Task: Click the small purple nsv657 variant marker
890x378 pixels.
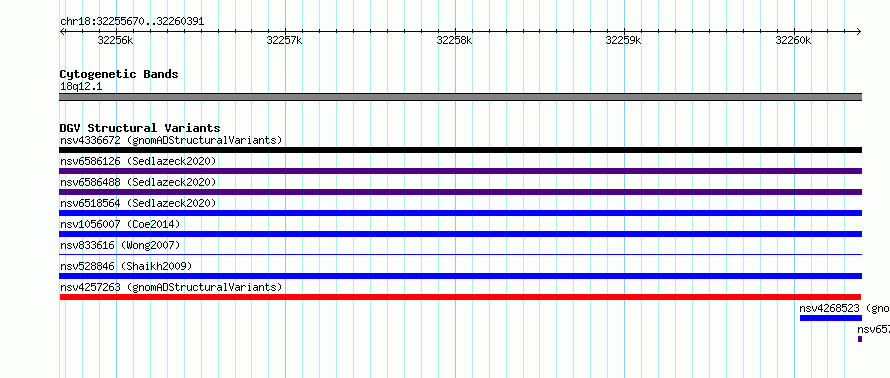Action: pyautogui.click(x=860, y=339)
